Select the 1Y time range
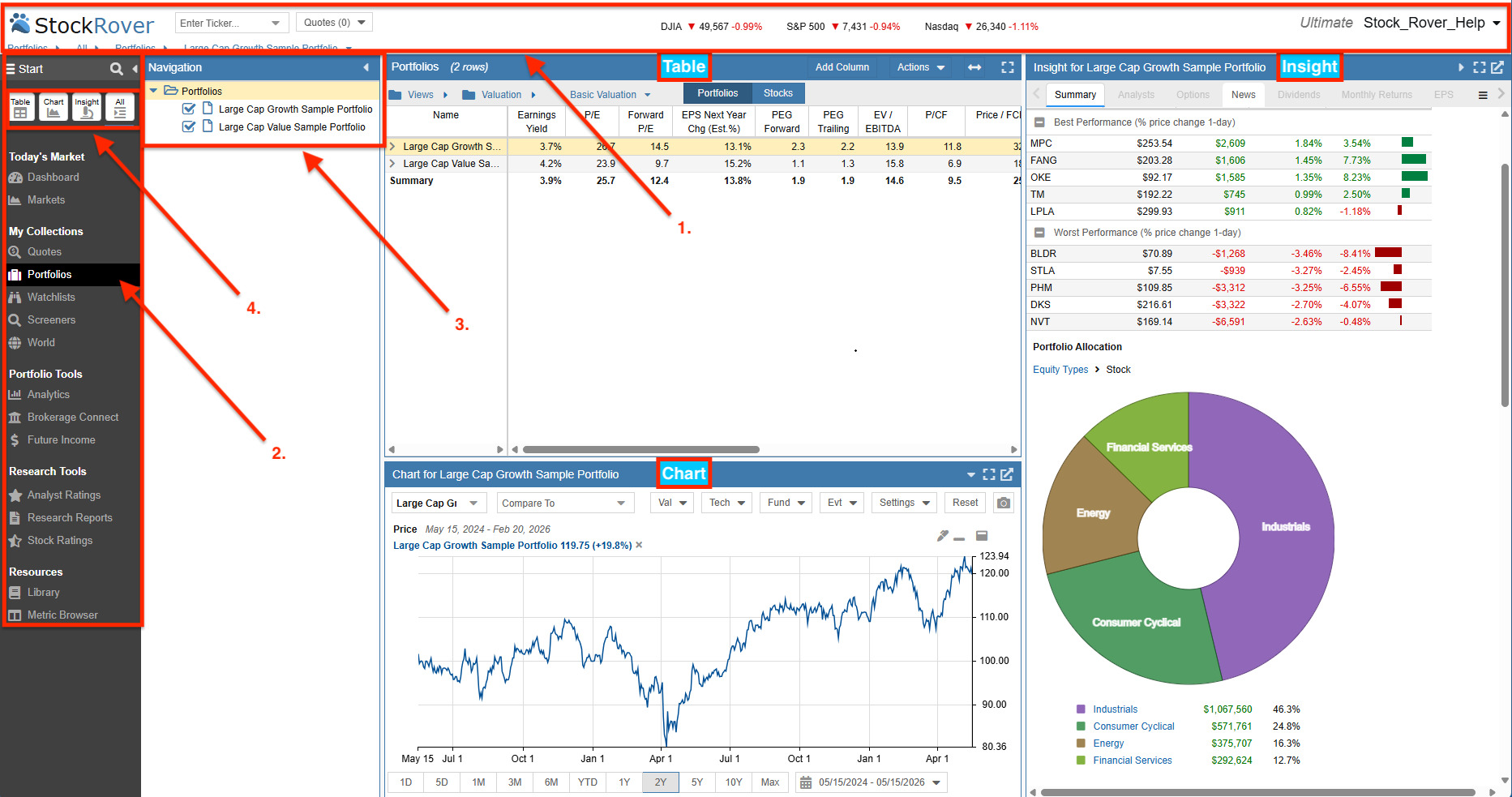Viewport: 1512px width, 797px height. [624, 782]
